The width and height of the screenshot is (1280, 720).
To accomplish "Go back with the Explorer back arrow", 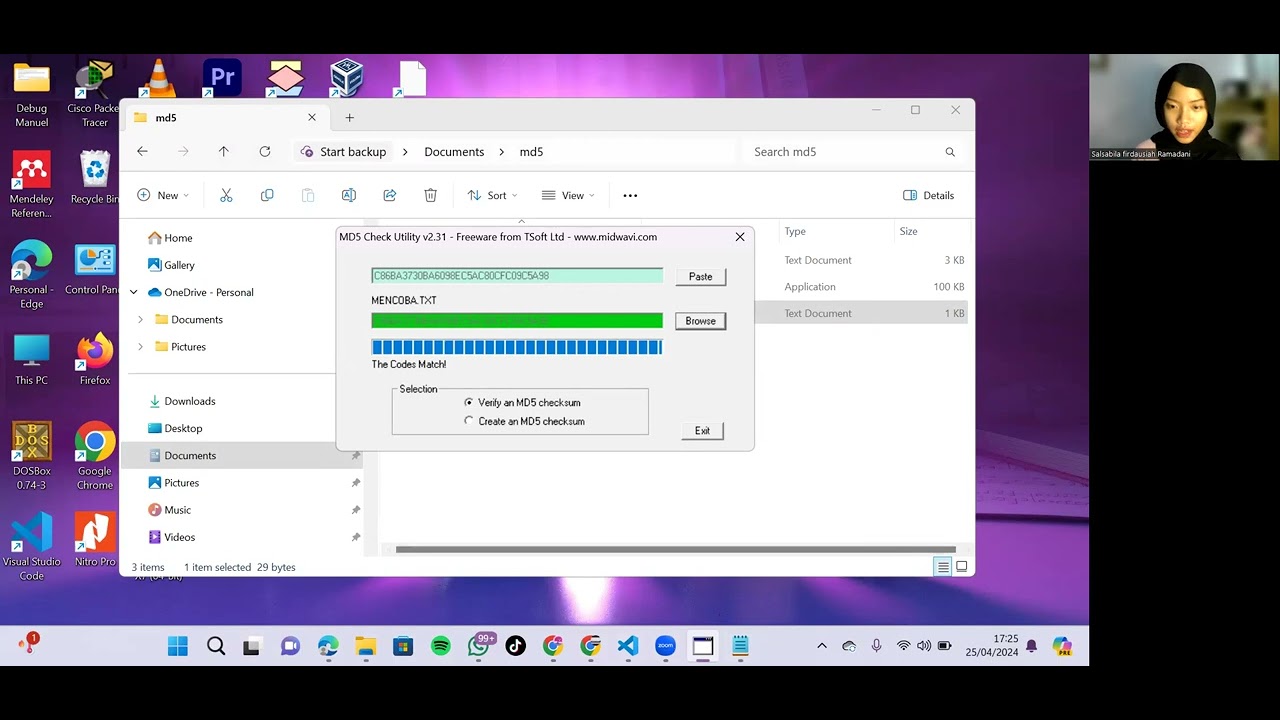I will tap(142, 152).
